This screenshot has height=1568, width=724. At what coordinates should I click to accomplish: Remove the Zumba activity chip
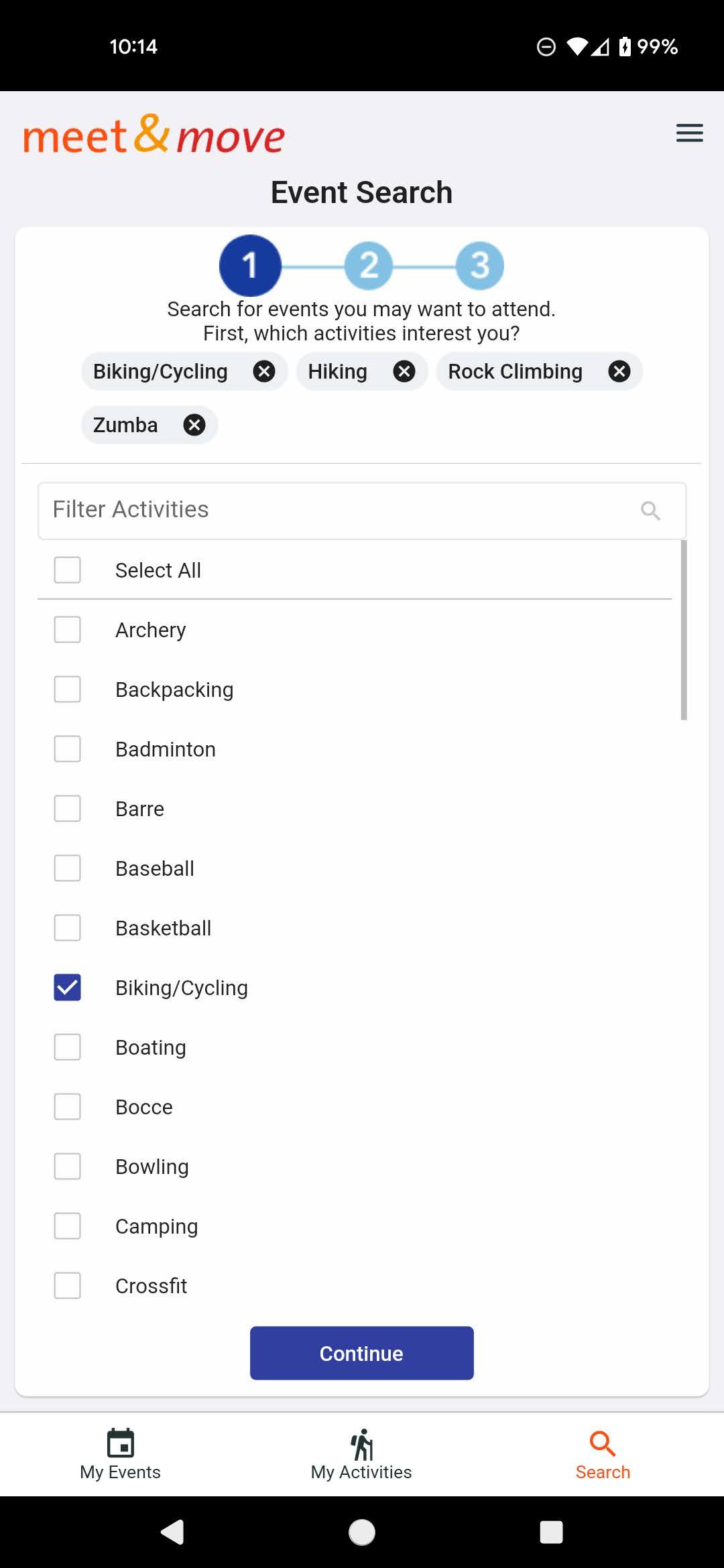point(194,425)
